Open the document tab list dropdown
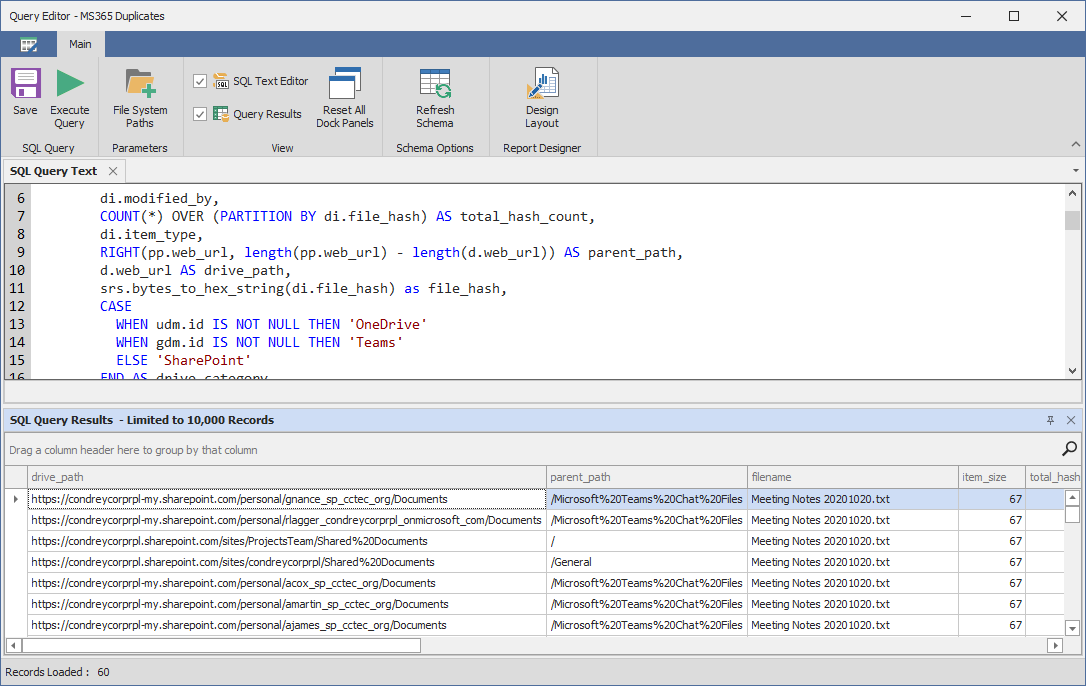1086x686 pixels. point(1075,170)
